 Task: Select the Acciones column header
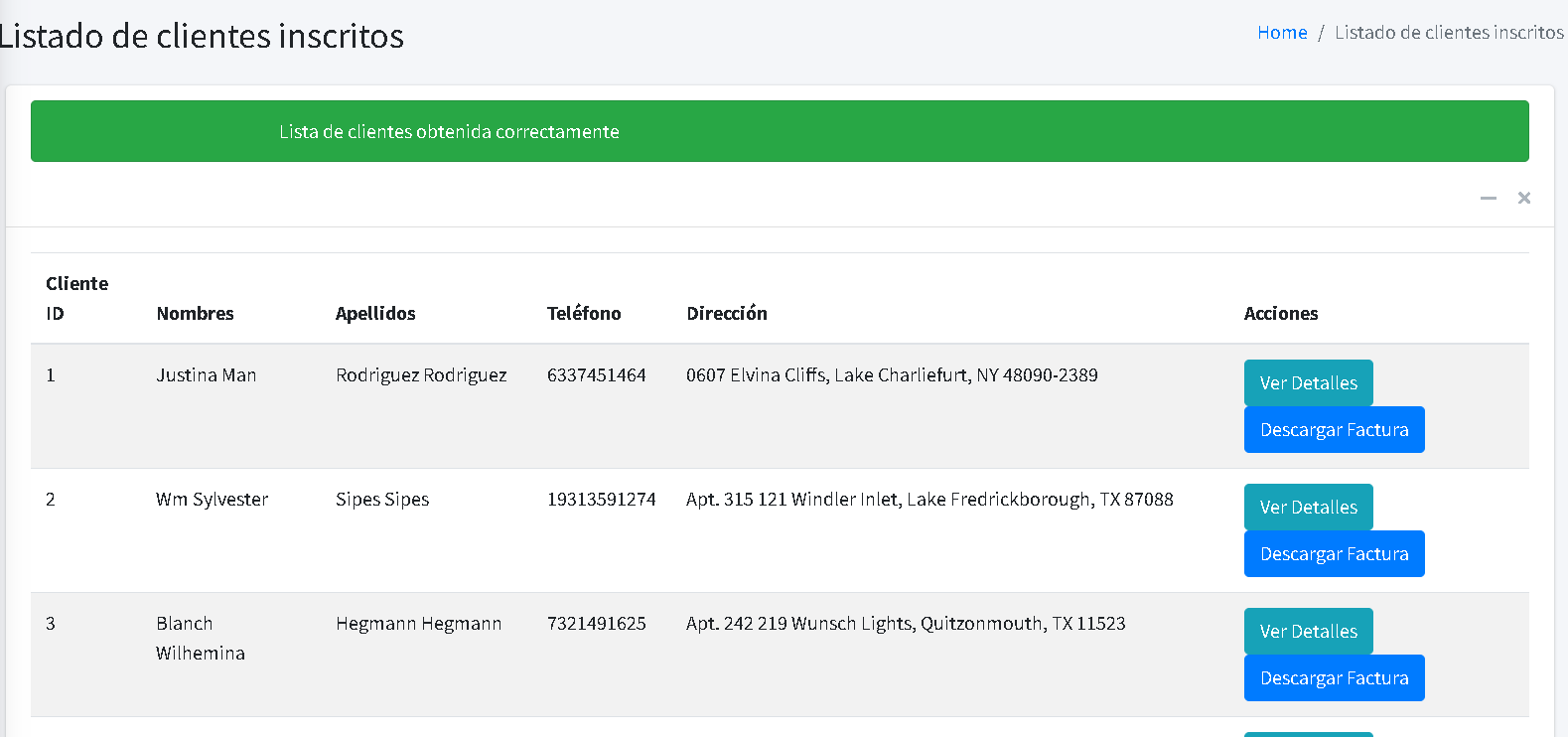coord(1281,313)
